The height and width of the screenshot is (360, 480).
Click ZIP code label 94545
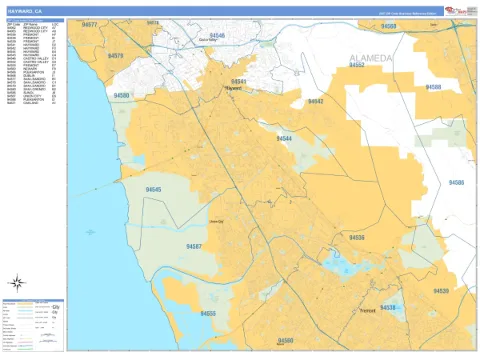tap(153, 190)
